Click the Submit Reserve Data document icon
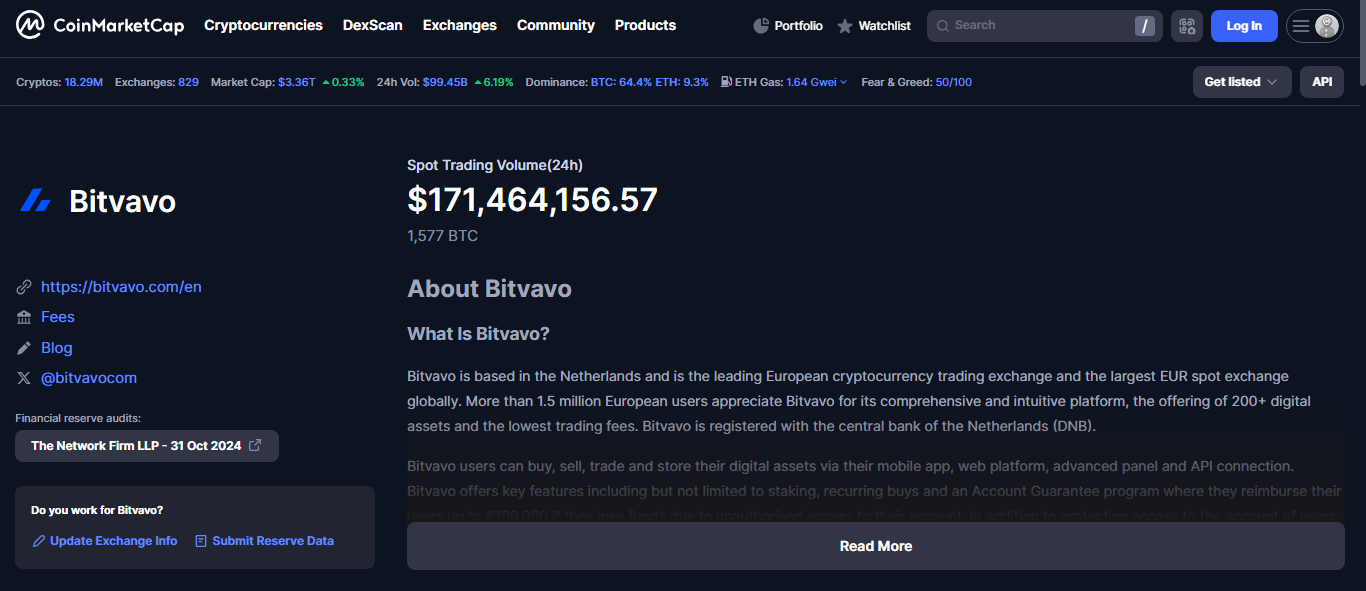1366x591 pixels. click(201, 541)
